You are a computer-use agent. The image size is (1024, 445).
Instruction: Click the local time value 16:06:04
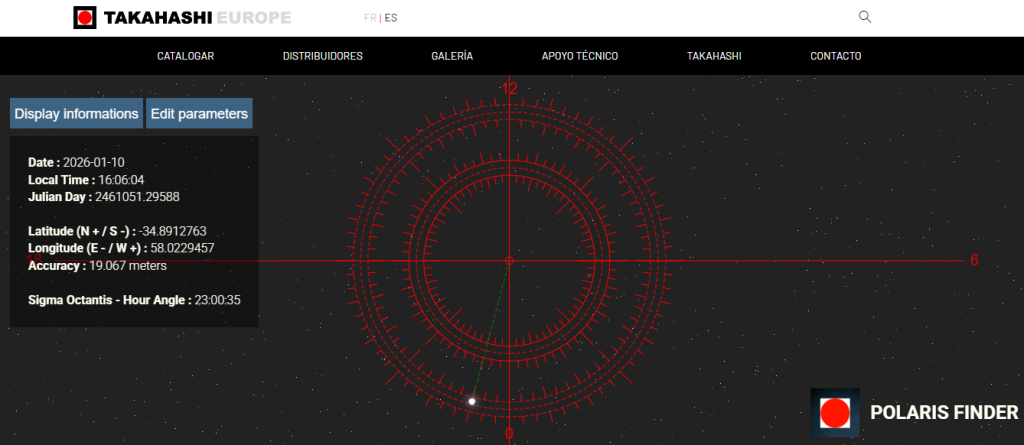tap(121, 180)
